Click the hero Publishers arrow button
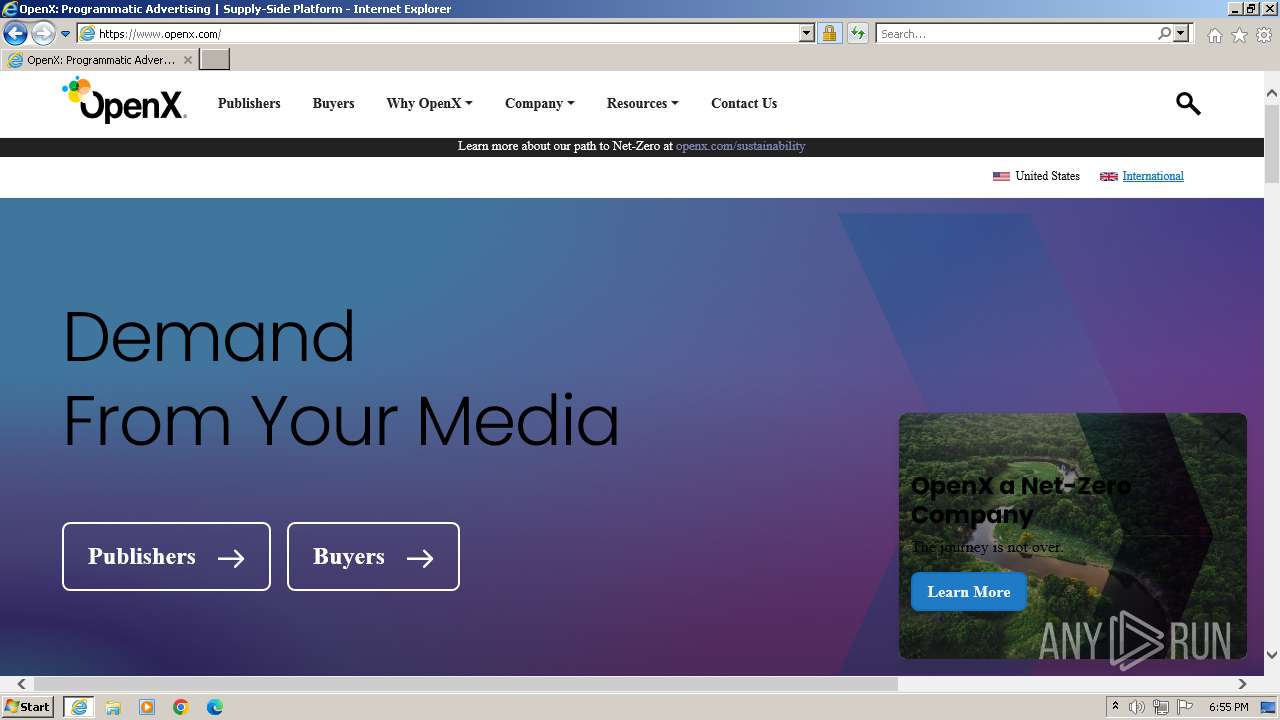This screenshot has width=1280, height=720. coord(166,556)
